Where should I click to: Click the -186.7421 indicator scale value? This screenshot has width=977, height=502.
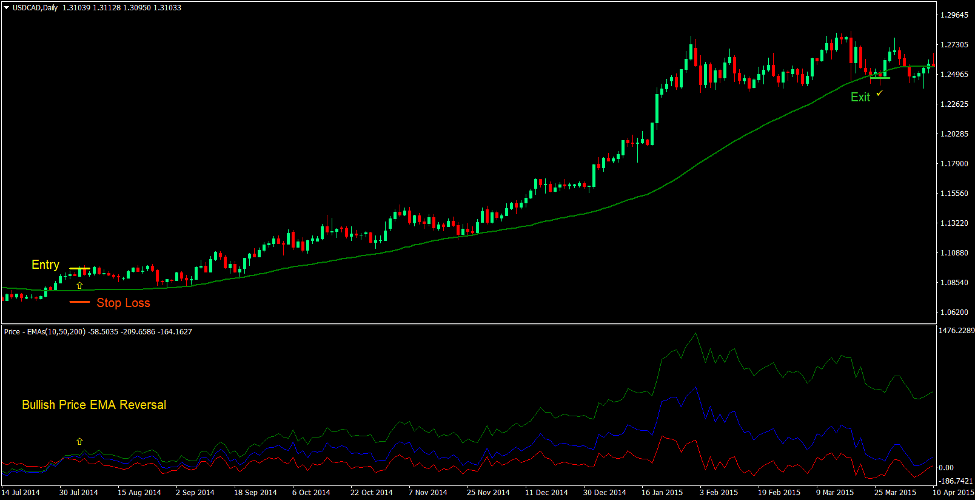pos(956,481)
